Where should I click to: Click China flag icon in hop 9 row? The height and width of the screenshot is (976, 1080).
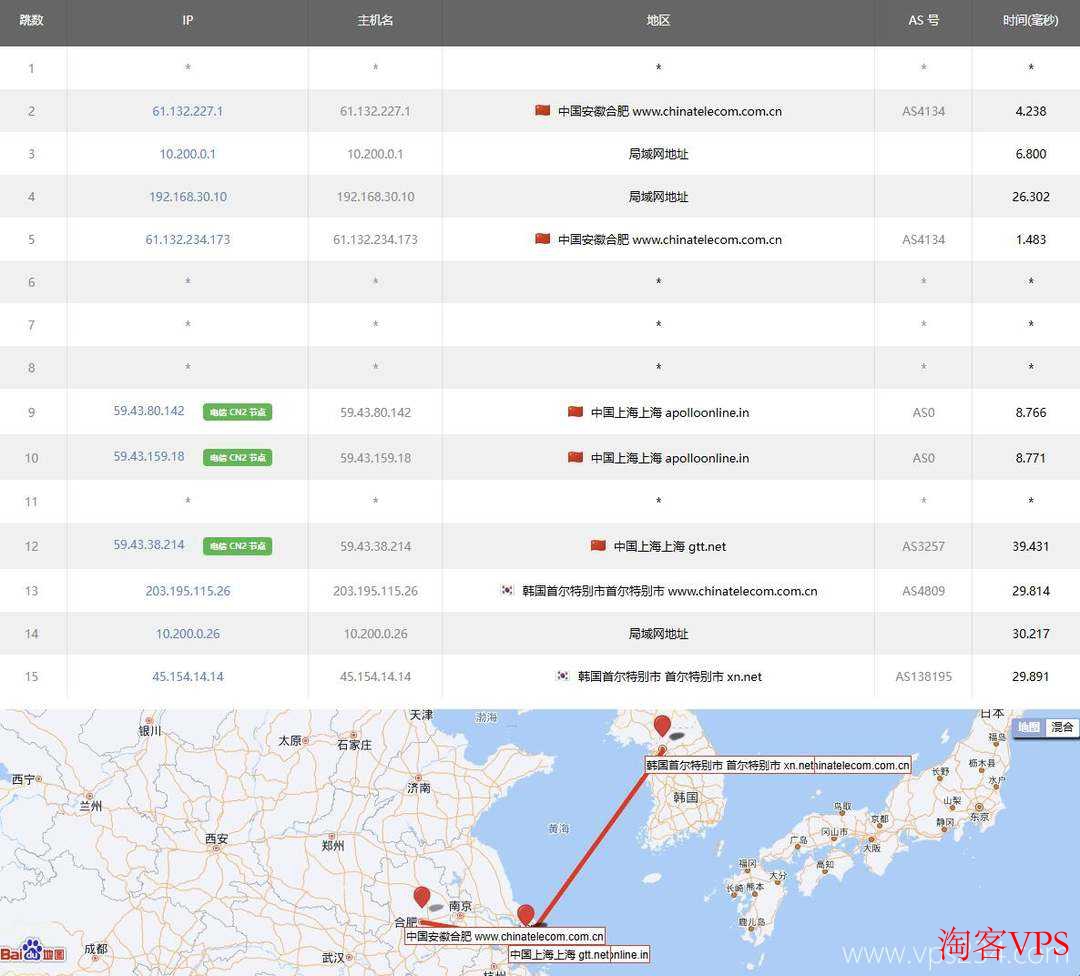(575, 411)
